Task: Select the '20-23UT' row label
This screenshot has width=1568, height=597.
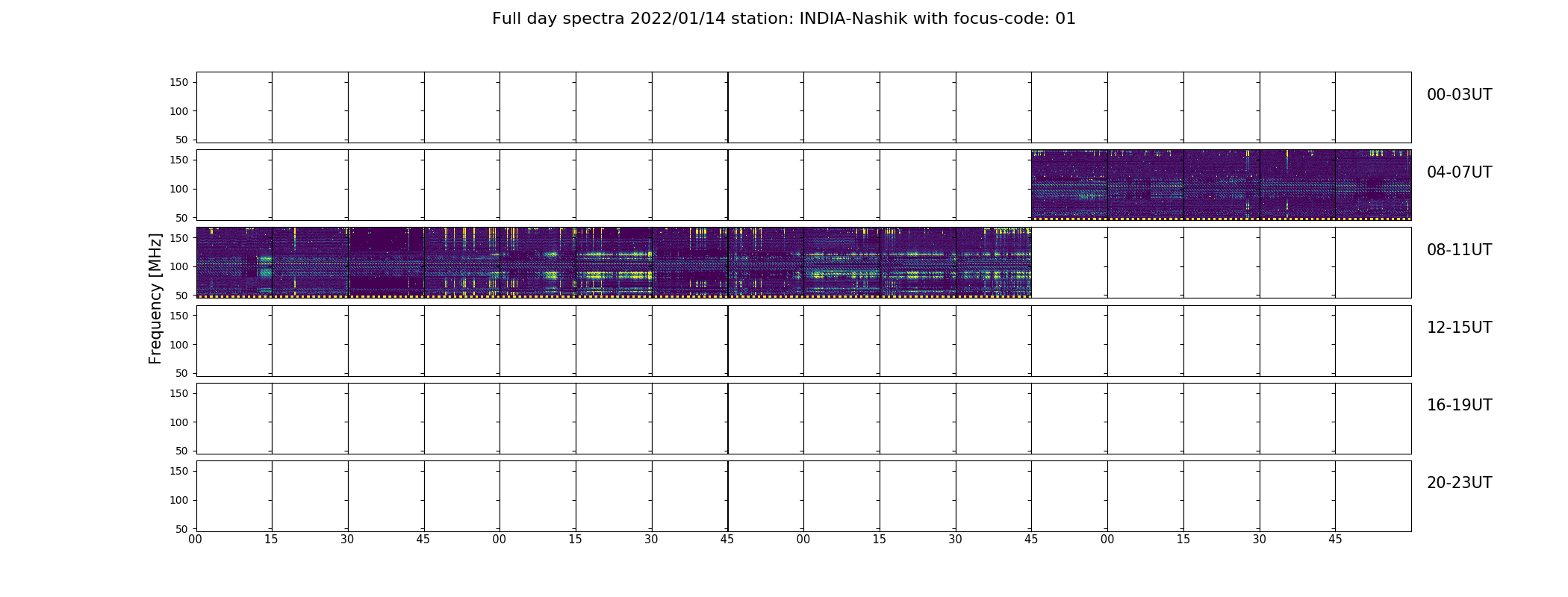Action: [x=1459, y=483]
